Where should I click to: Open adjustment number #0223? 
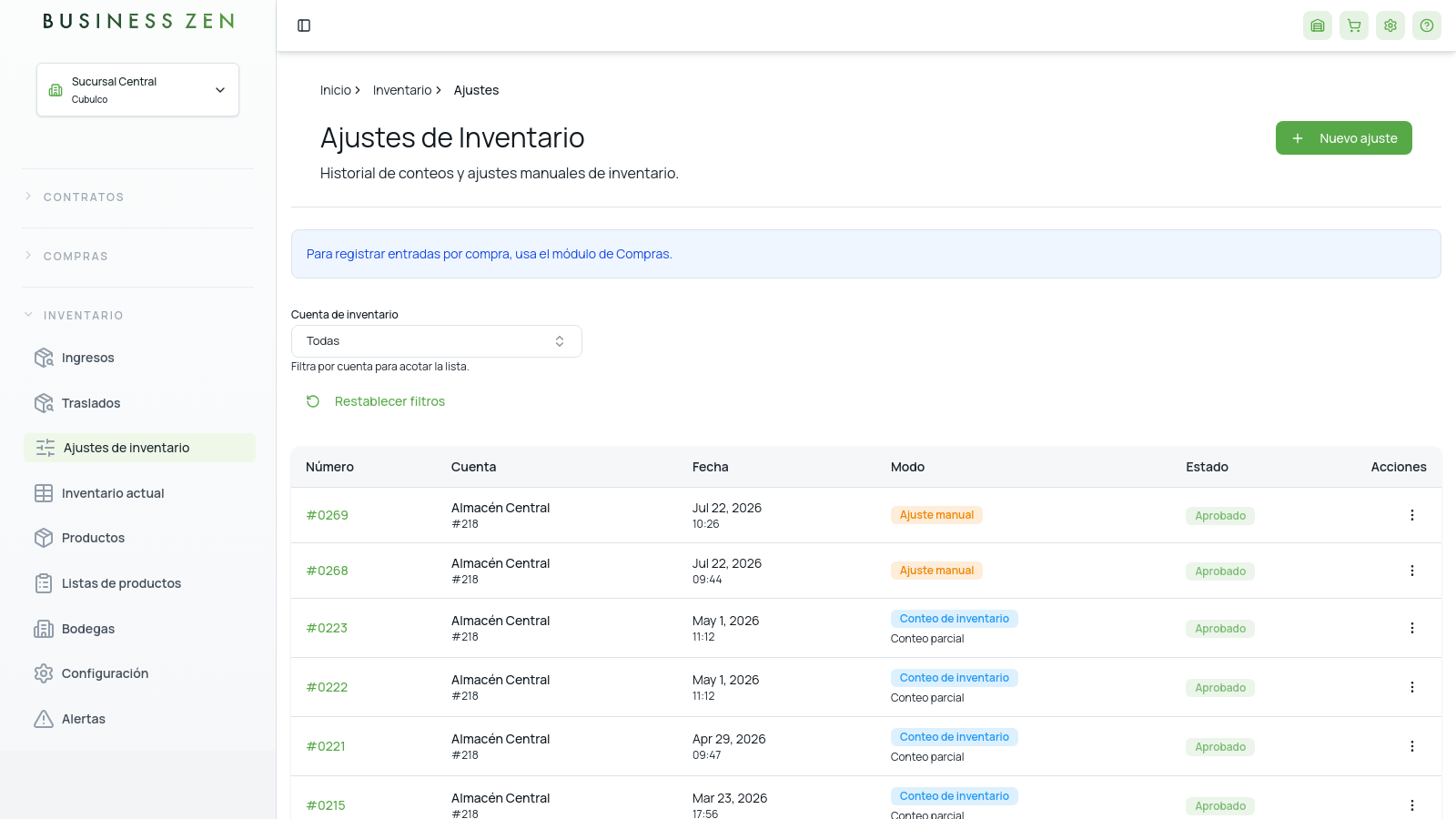coord(327,628)
